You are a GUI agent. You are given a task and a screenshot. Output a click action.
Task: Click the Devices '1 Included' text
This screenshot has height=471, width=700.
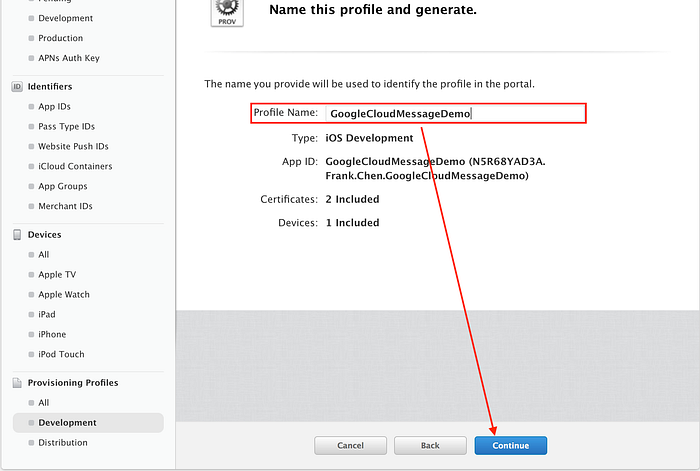[352, 223]
